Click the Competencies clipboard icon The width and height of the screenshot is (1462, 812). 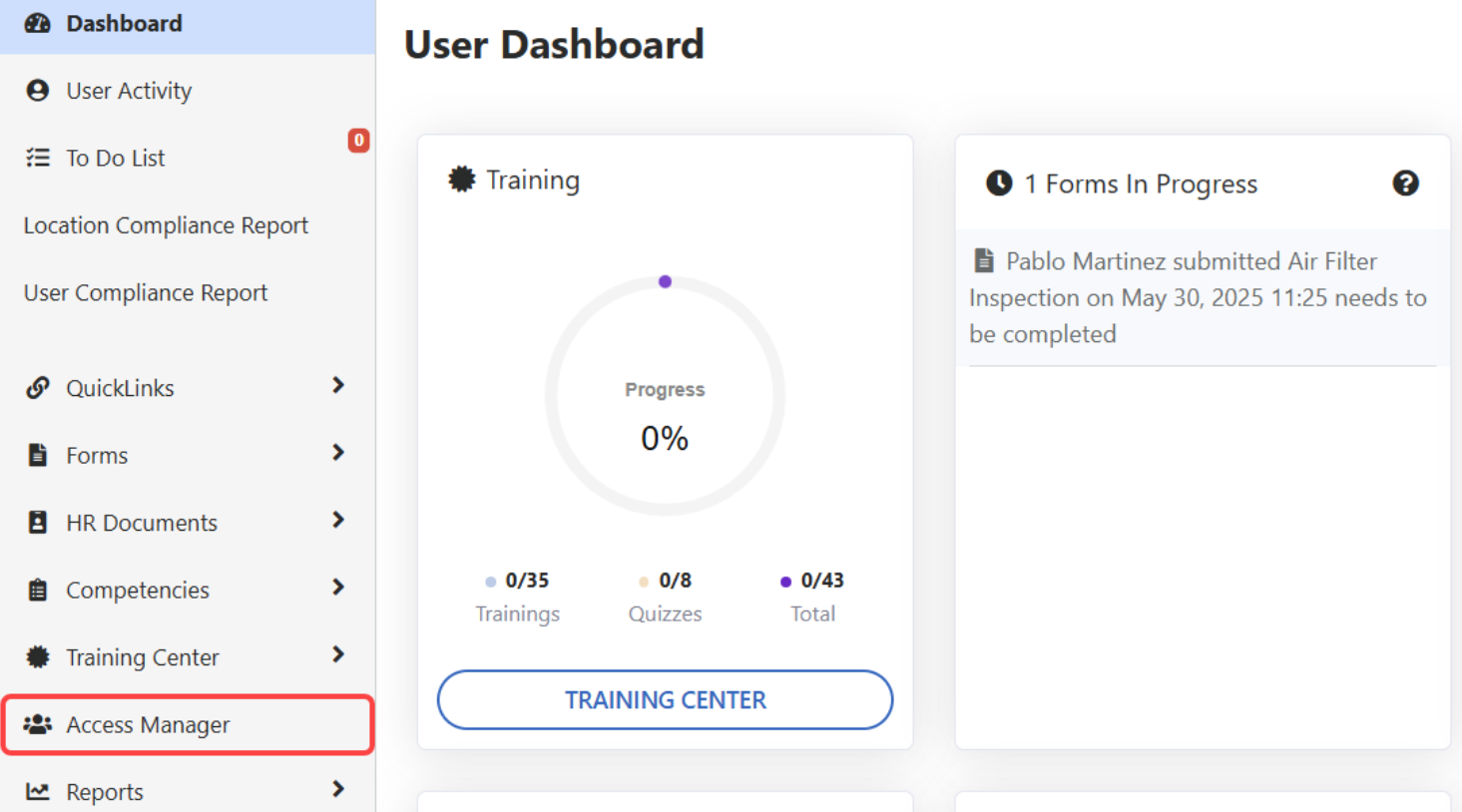(38, 591)
